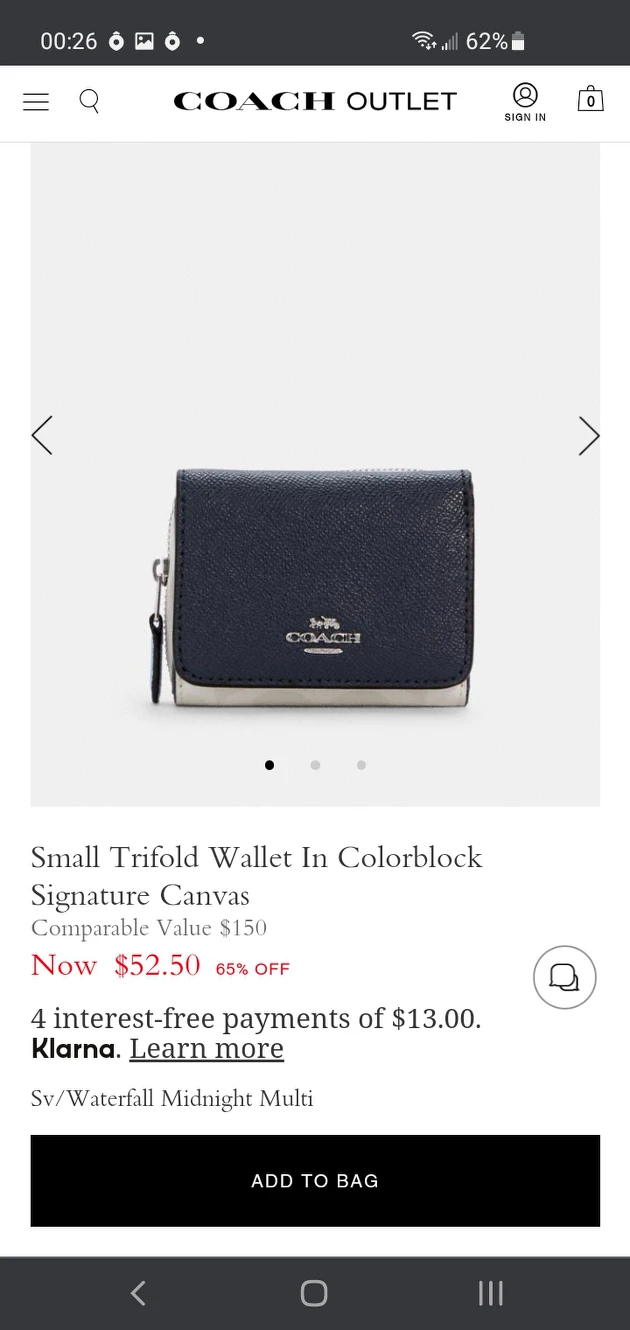Tap the Now $52.50 sale price
Viewport: 630px width, 1330px height.
click(116, 966)
